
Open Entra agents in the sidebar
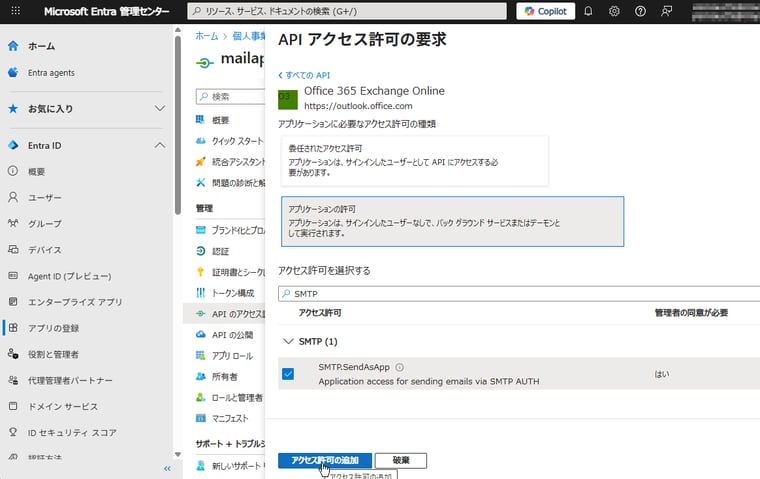click(x=51, y=73)
